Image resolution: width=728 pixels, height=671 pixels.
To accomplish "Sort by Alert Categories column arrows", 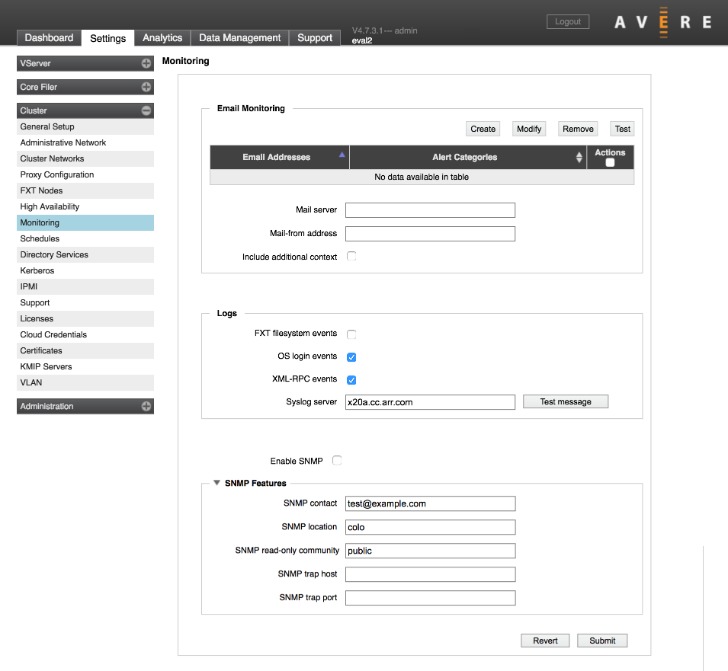I will (579, 157).
